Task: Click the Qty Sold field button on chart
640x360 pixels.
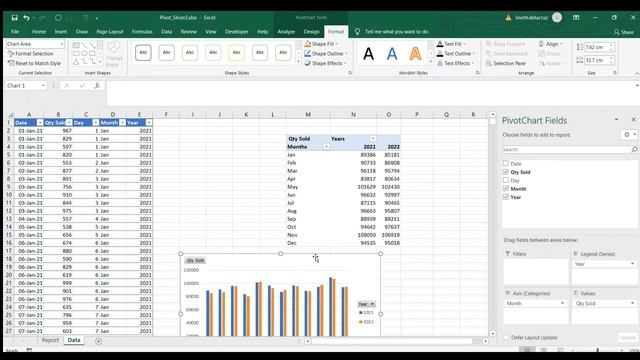Action: coord(195,260)
